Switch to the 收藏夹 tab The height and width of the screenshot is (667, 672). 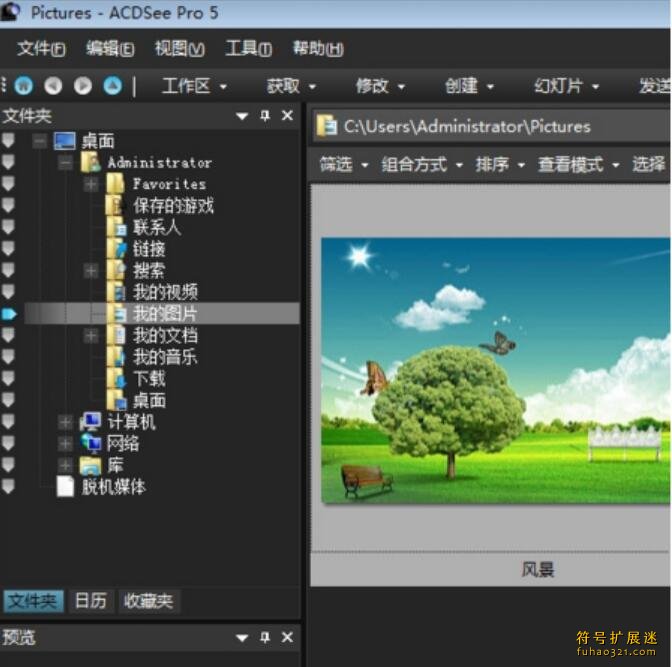pos(148,601)
